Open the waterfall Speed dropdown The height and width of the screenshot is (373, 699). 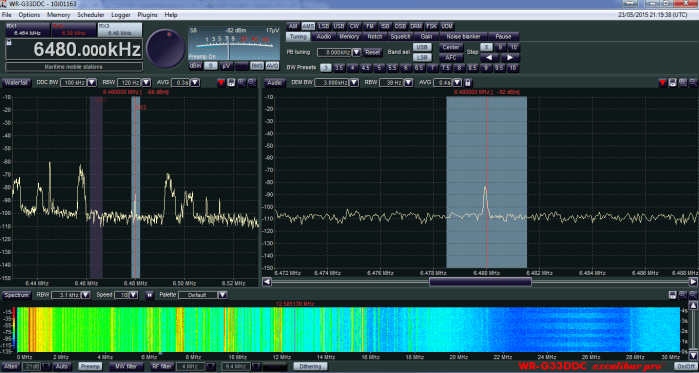coord(134,295)
